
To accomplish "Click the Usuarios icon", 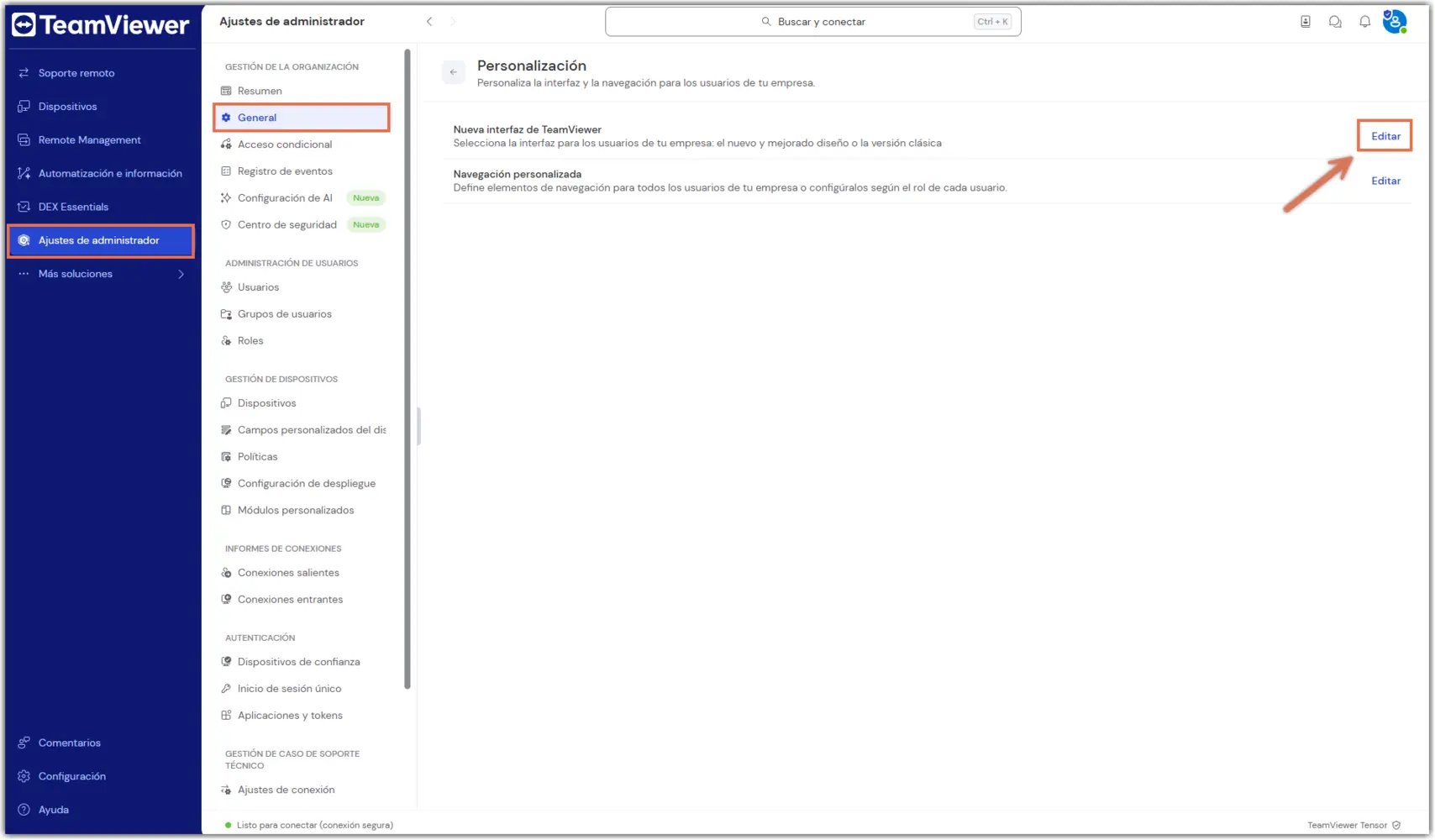I will (x=226, y=287).
